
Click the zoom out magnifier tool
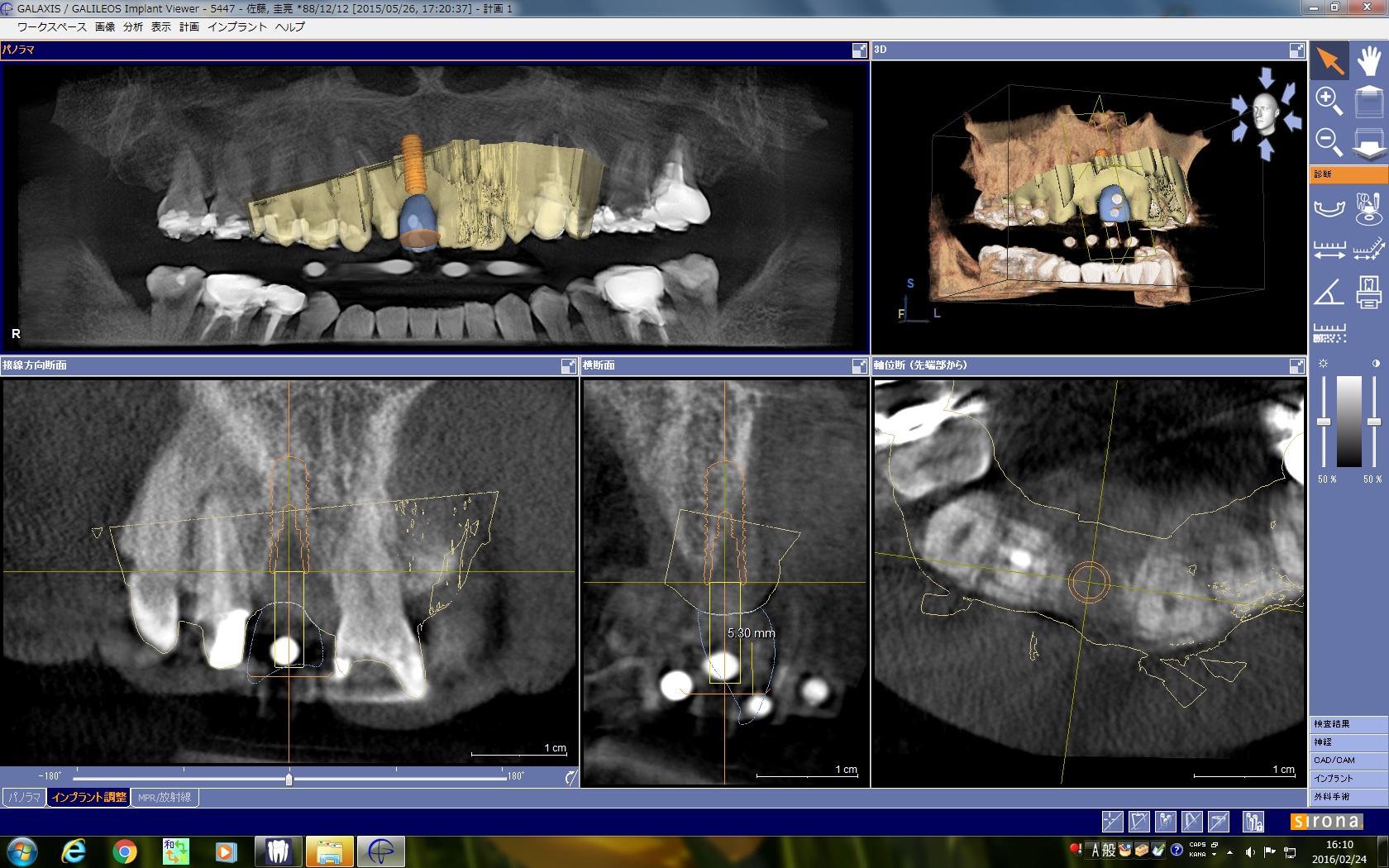[1329, 141]
